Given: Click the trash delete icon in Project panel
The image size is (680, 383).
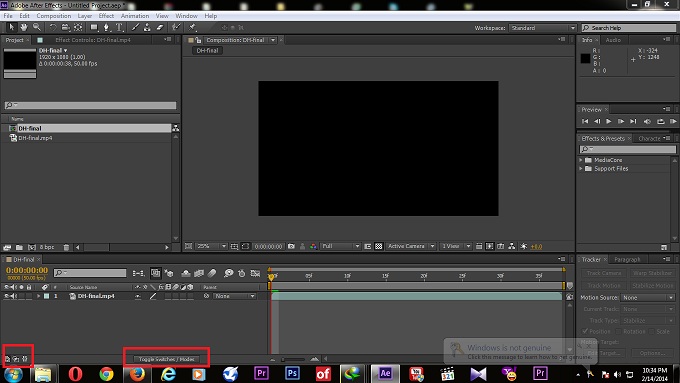Looking at the screenshot, I should [x=66, y=247].
